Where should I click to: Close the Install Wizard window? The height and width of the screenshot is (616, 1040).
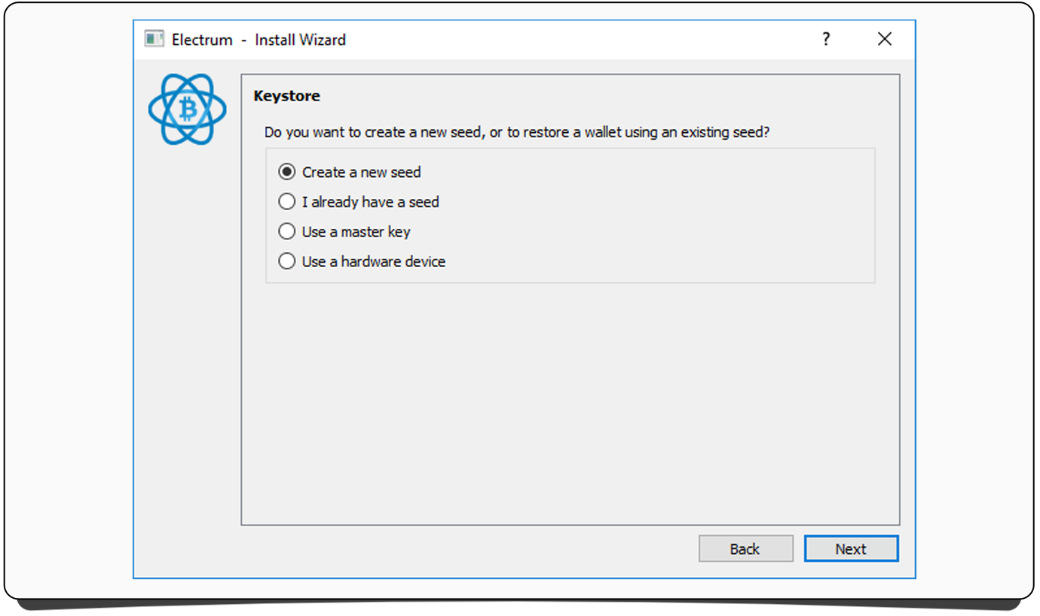click(884, 39)
